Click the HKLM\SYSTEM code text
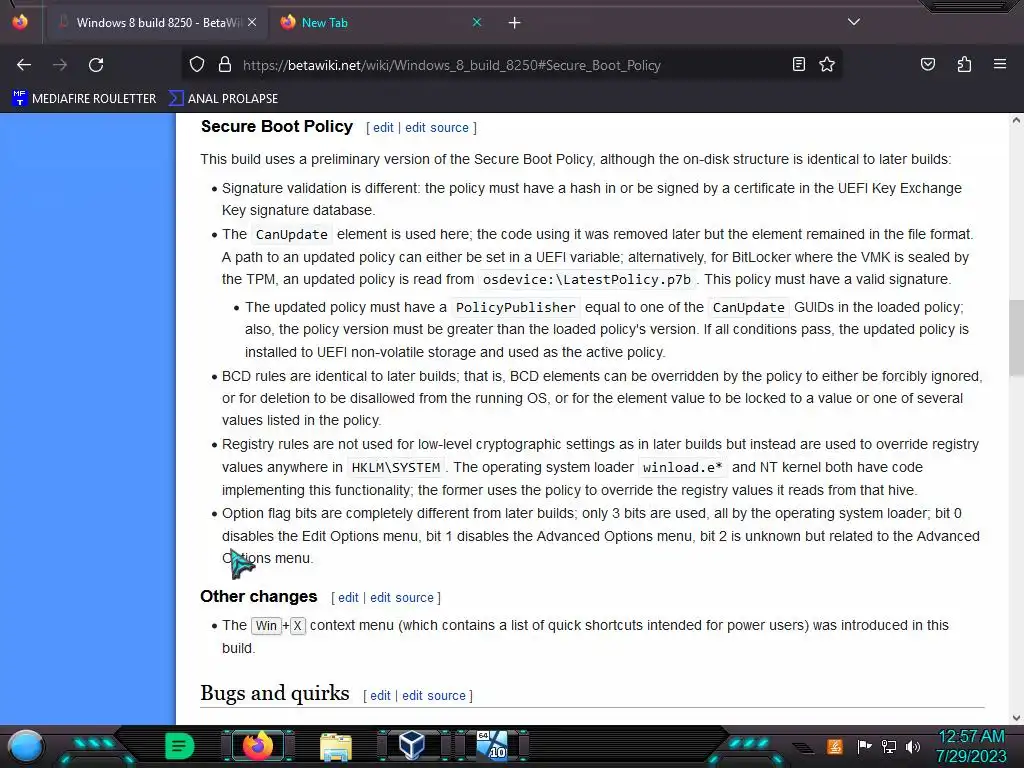This screenshot has height=768, width=1024. click(x=395, y=468)
